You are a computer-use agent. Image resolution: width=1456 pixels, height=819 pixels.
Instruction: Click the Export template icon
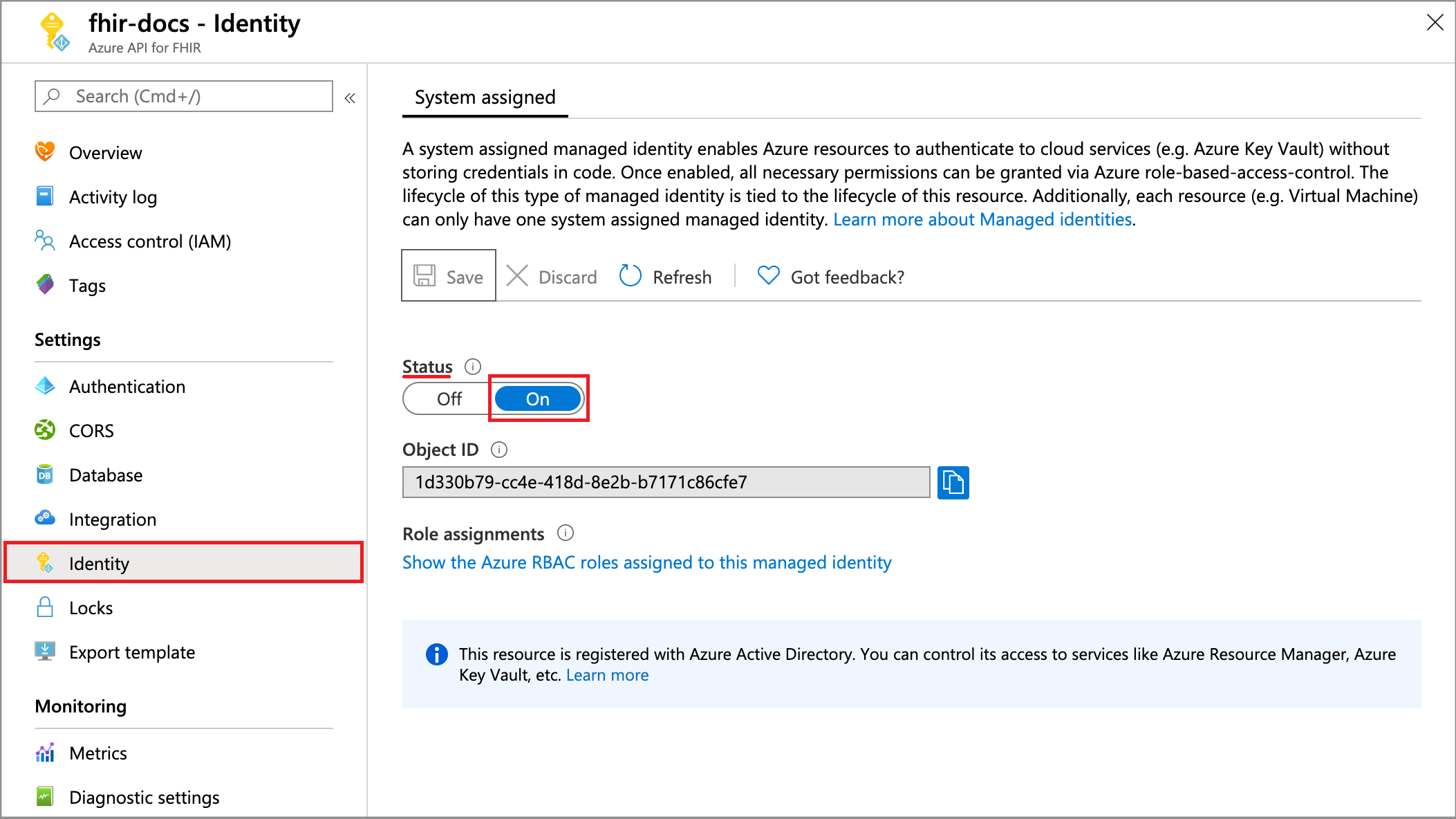(x=45, y=651)
